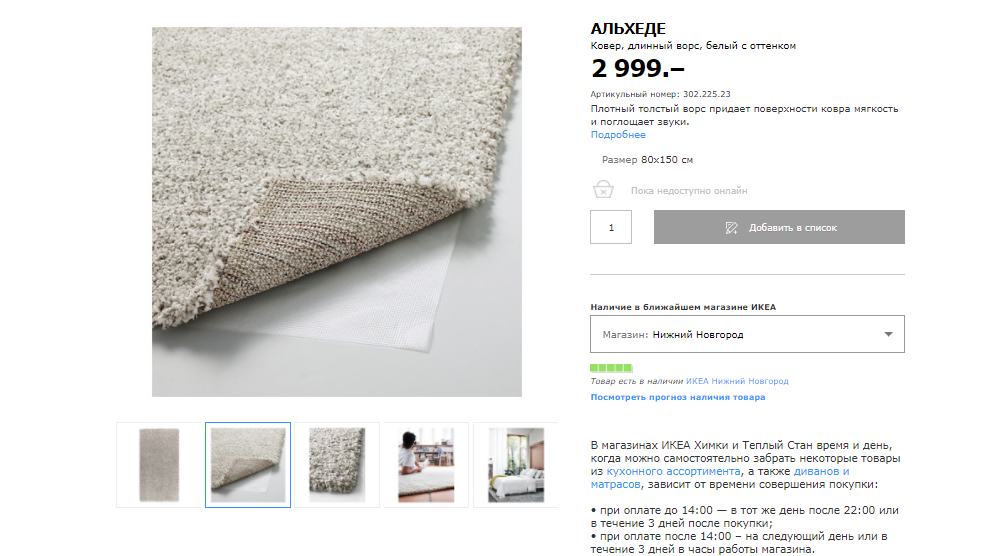The height and width of the screenshot is (556, 1008).
Task: Open the Нижний Новгород store selector
Action: (747, 334)
